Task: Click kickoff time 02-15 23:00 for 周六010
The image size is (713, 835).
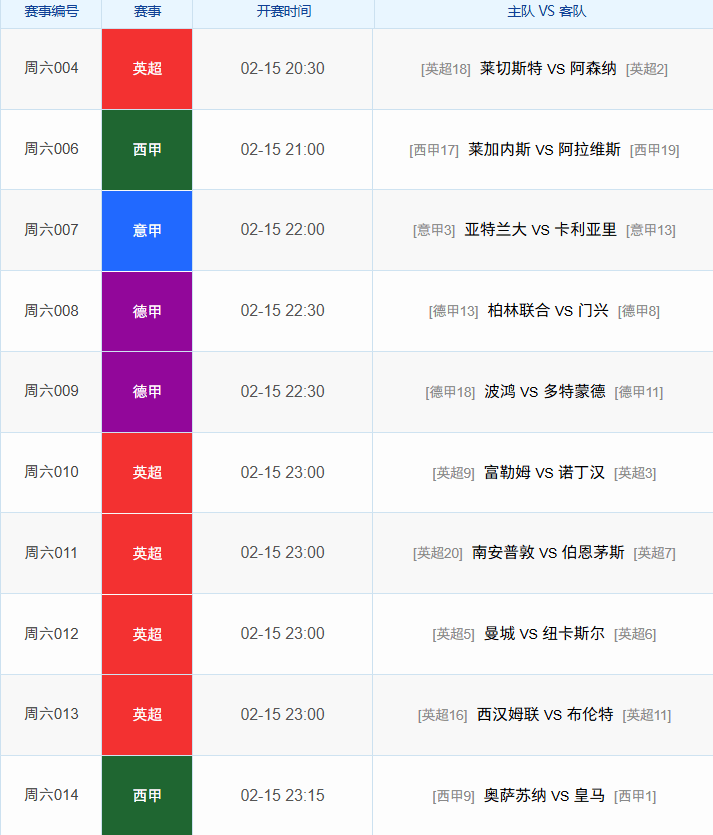Action: 283,472
